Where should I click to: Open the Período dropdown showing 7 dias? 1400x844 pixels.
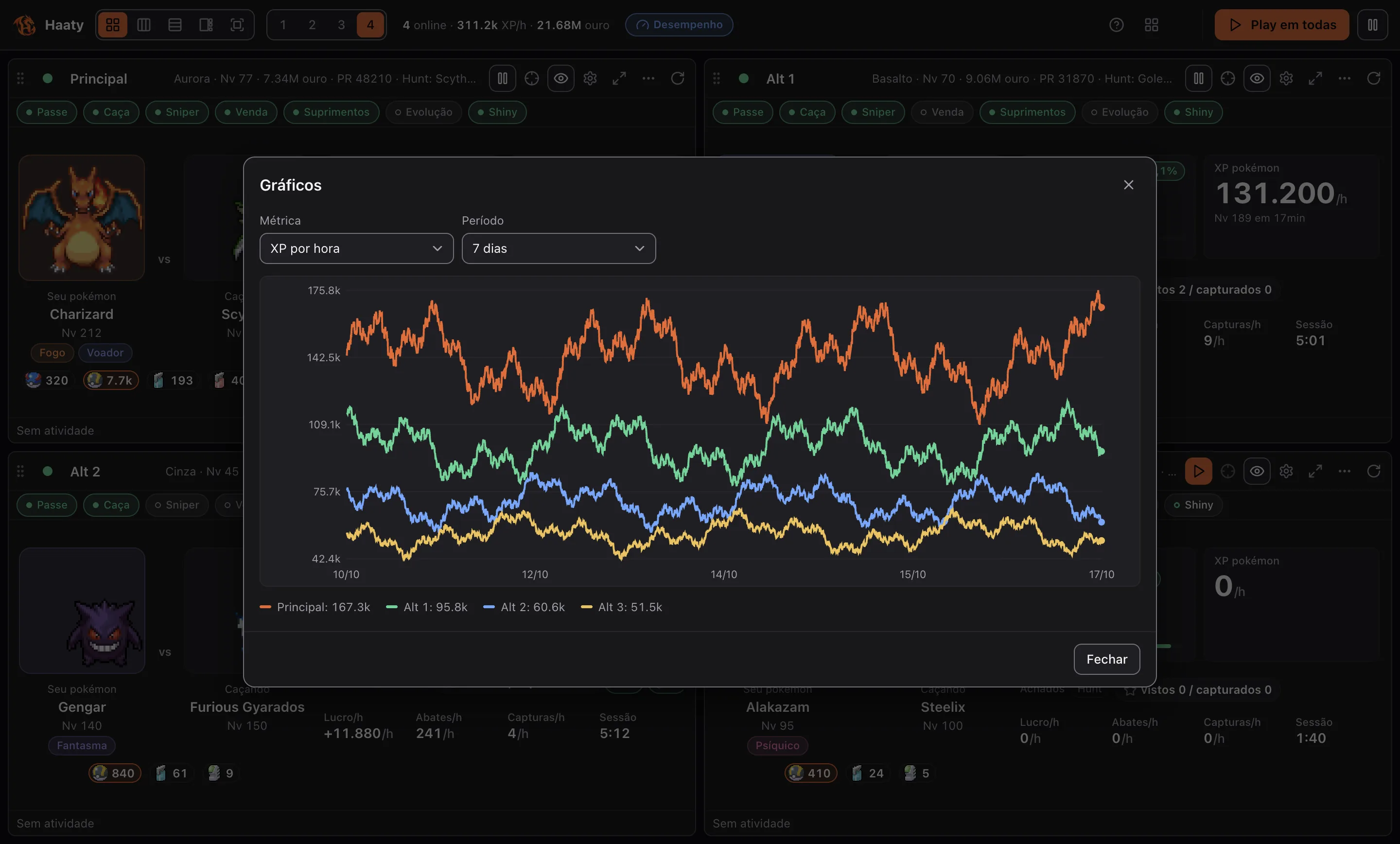coord(559,248)
